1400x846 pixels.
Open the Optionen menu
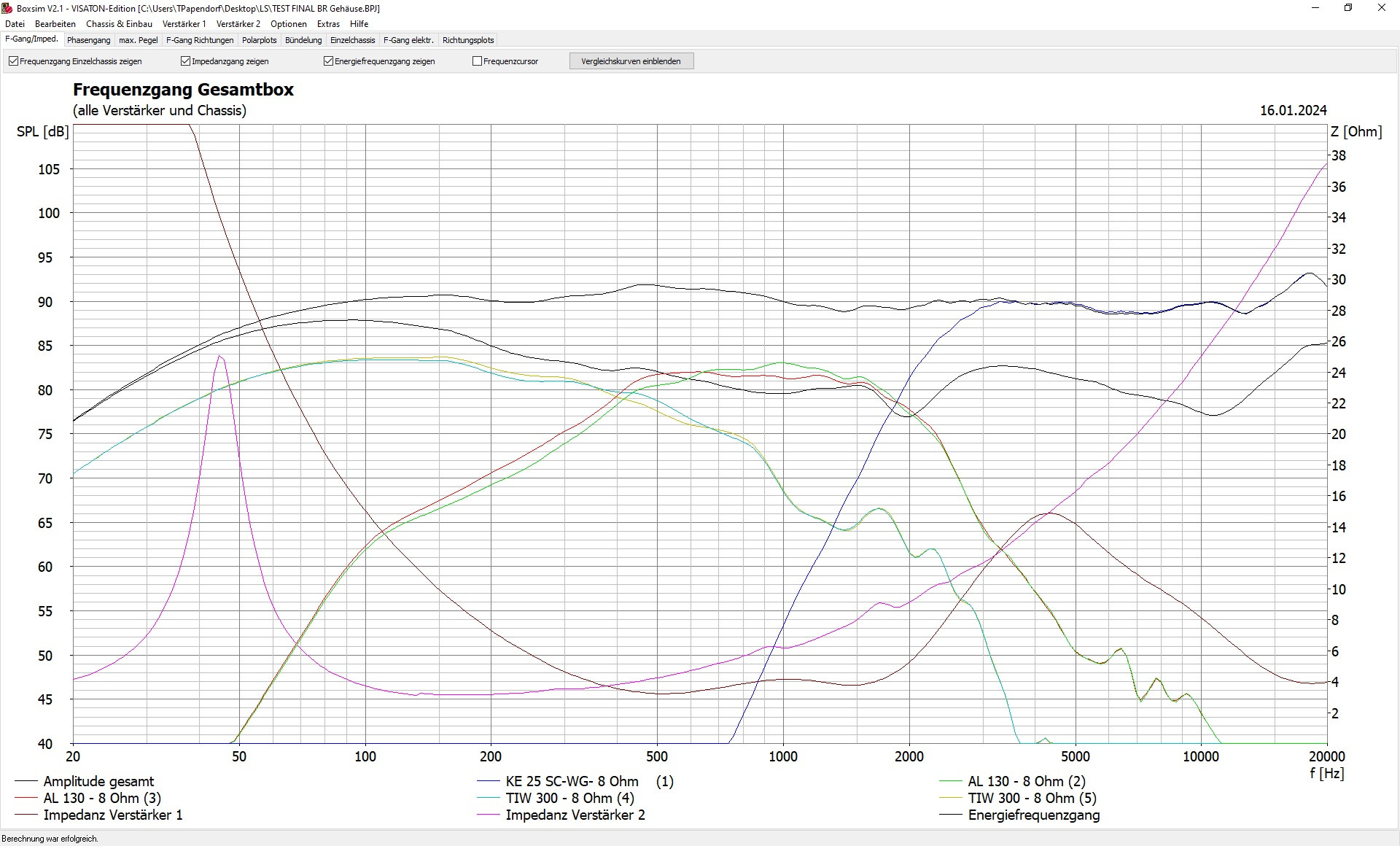(x=289, y=24)
